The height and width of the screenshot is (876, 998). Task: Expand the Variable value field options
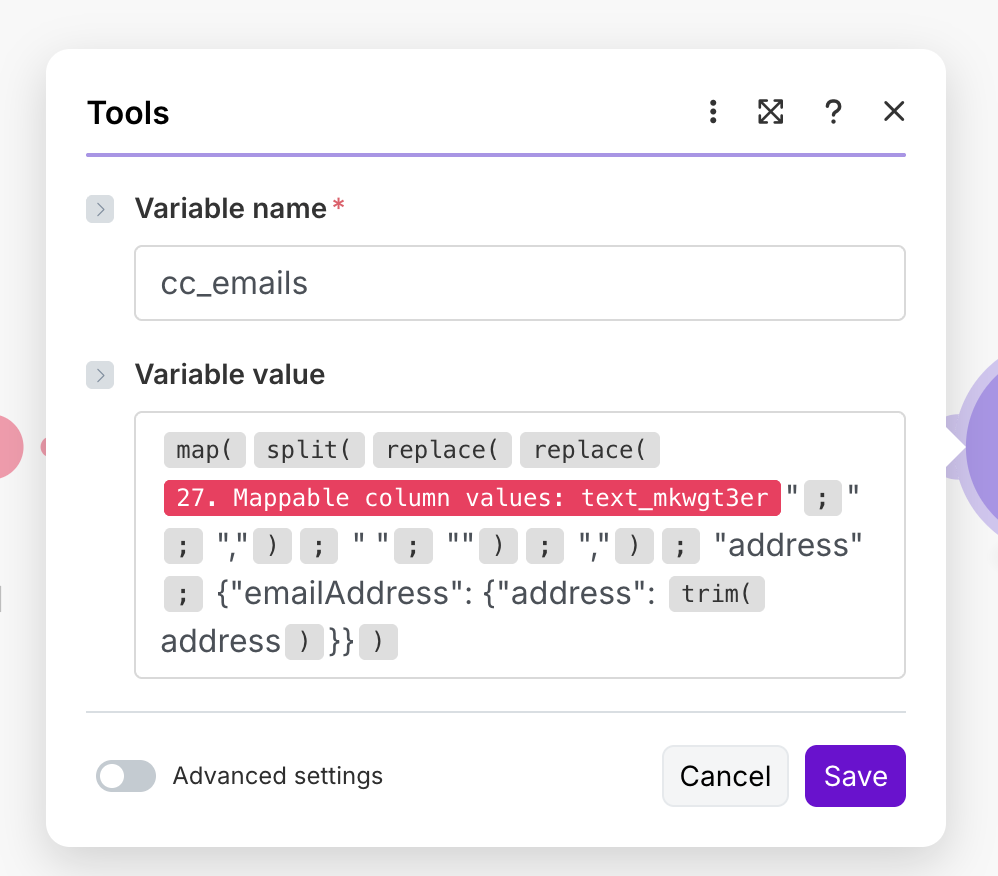pos(100,375)
